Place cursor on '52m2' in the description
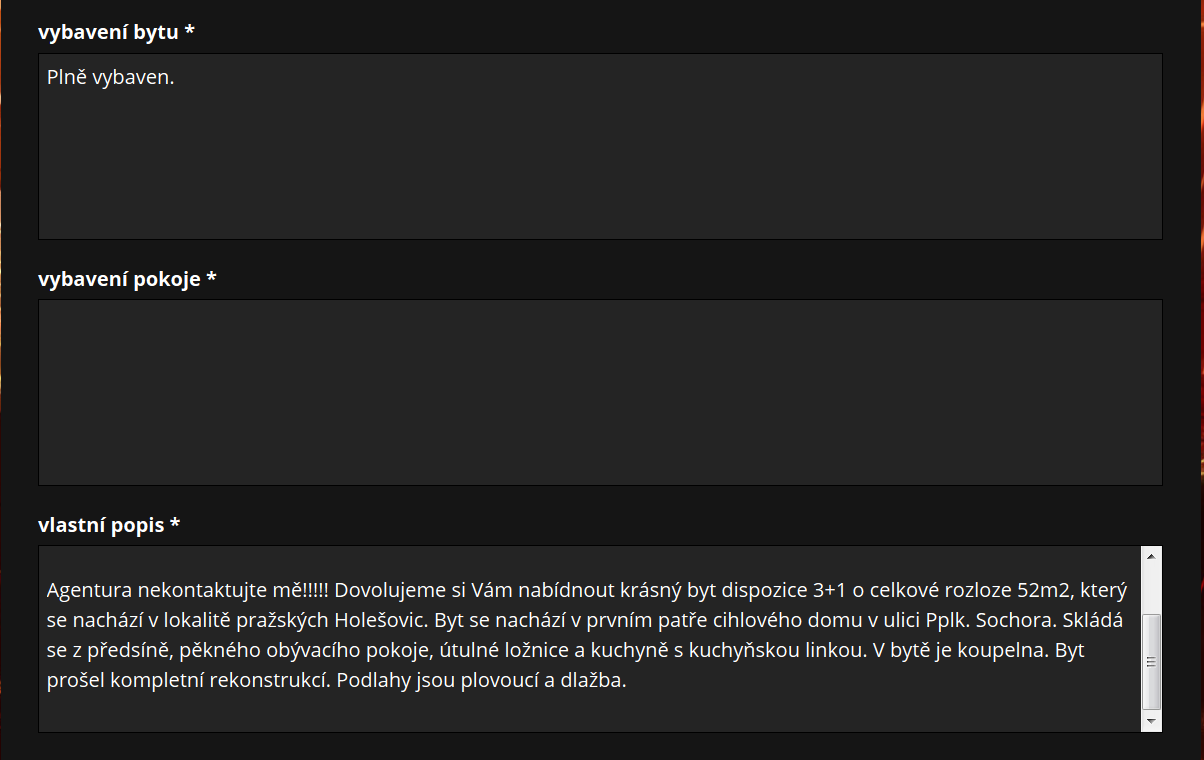 click(1043, 591)
